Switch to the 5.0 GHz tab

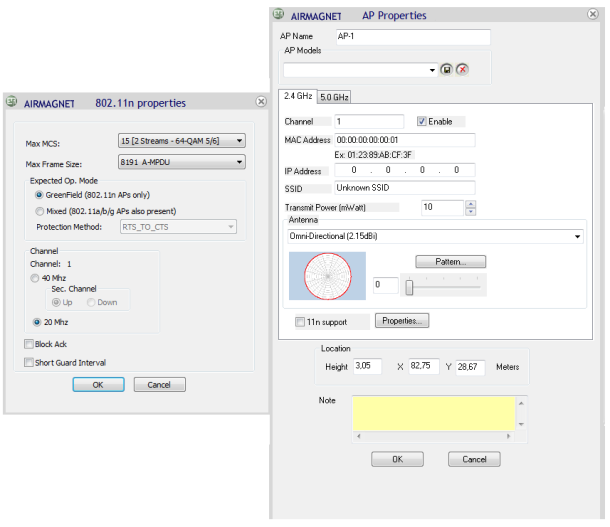[334, 97]
